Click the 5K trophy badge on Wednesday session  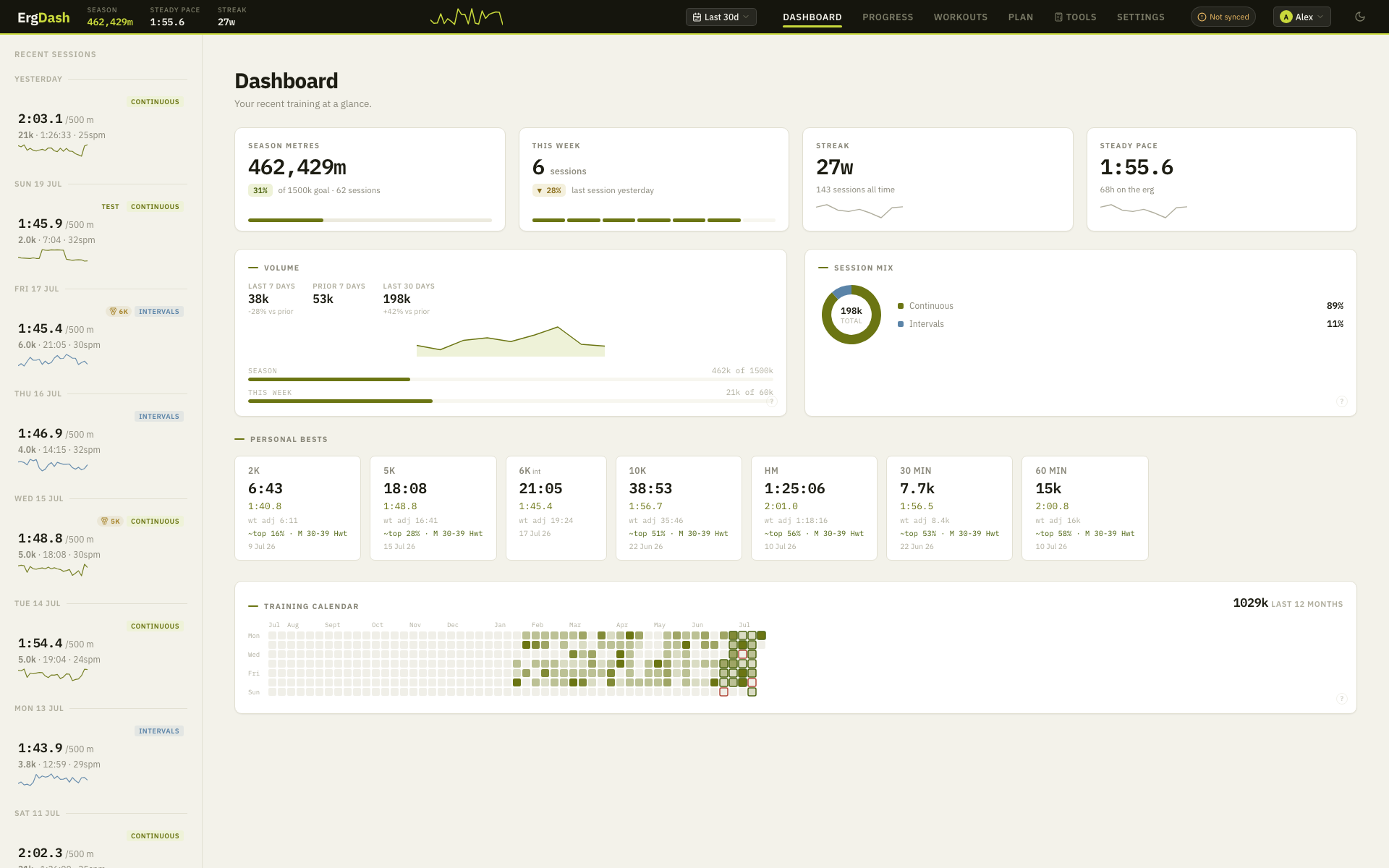(x=111, y=522)
